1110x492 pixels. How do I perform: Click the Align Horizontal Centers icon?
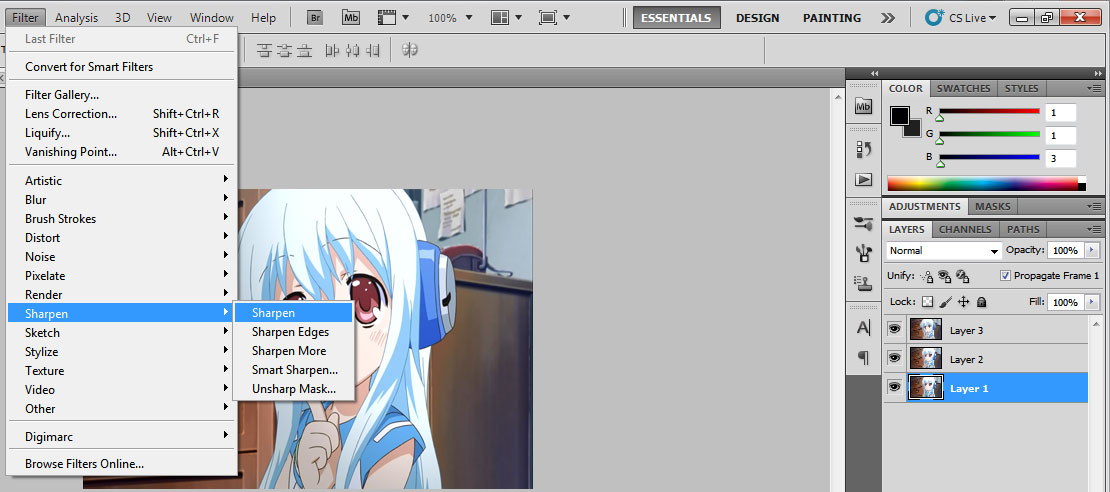353,50
